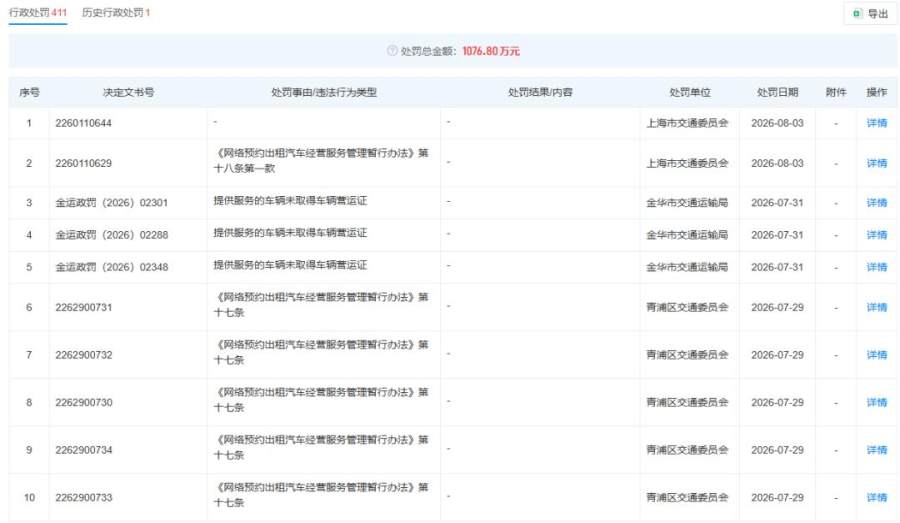
Task: Select document number 2262900733
Action: coord(84,497)
